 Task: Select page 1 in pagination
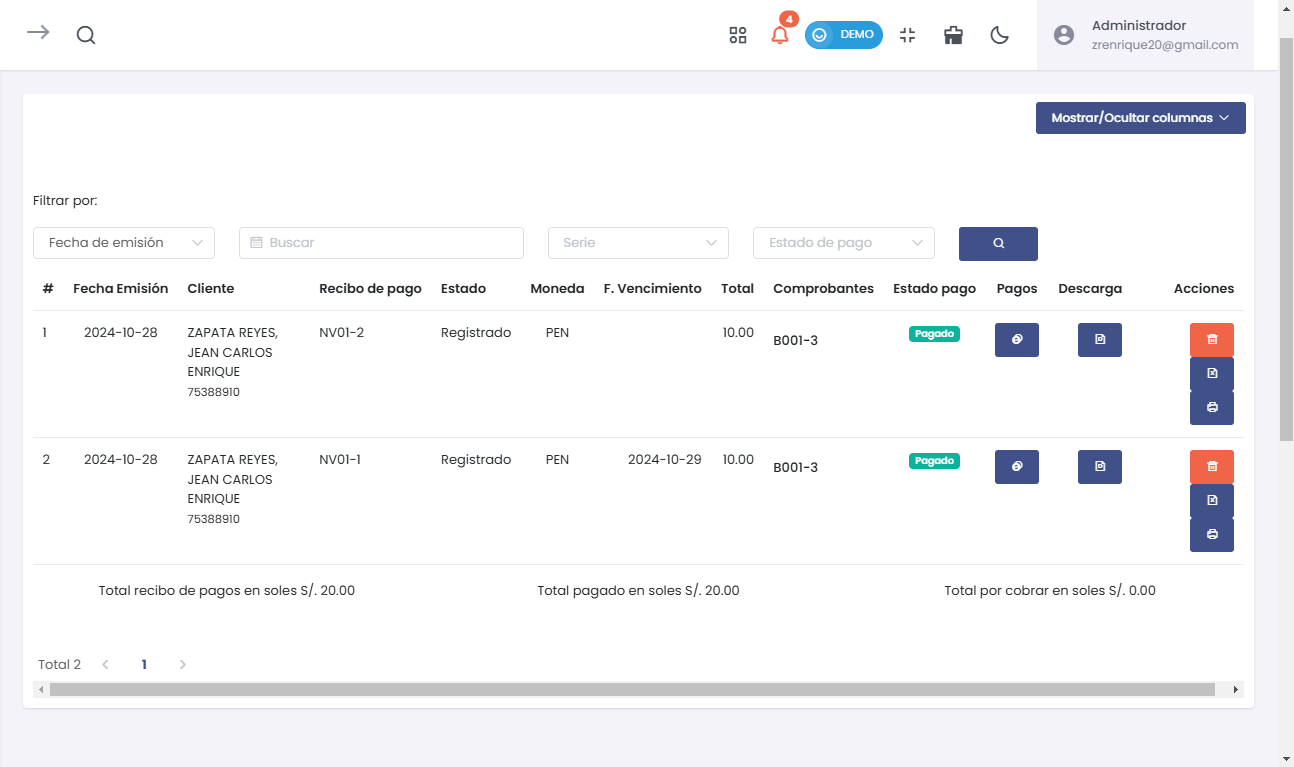point(144,664)
